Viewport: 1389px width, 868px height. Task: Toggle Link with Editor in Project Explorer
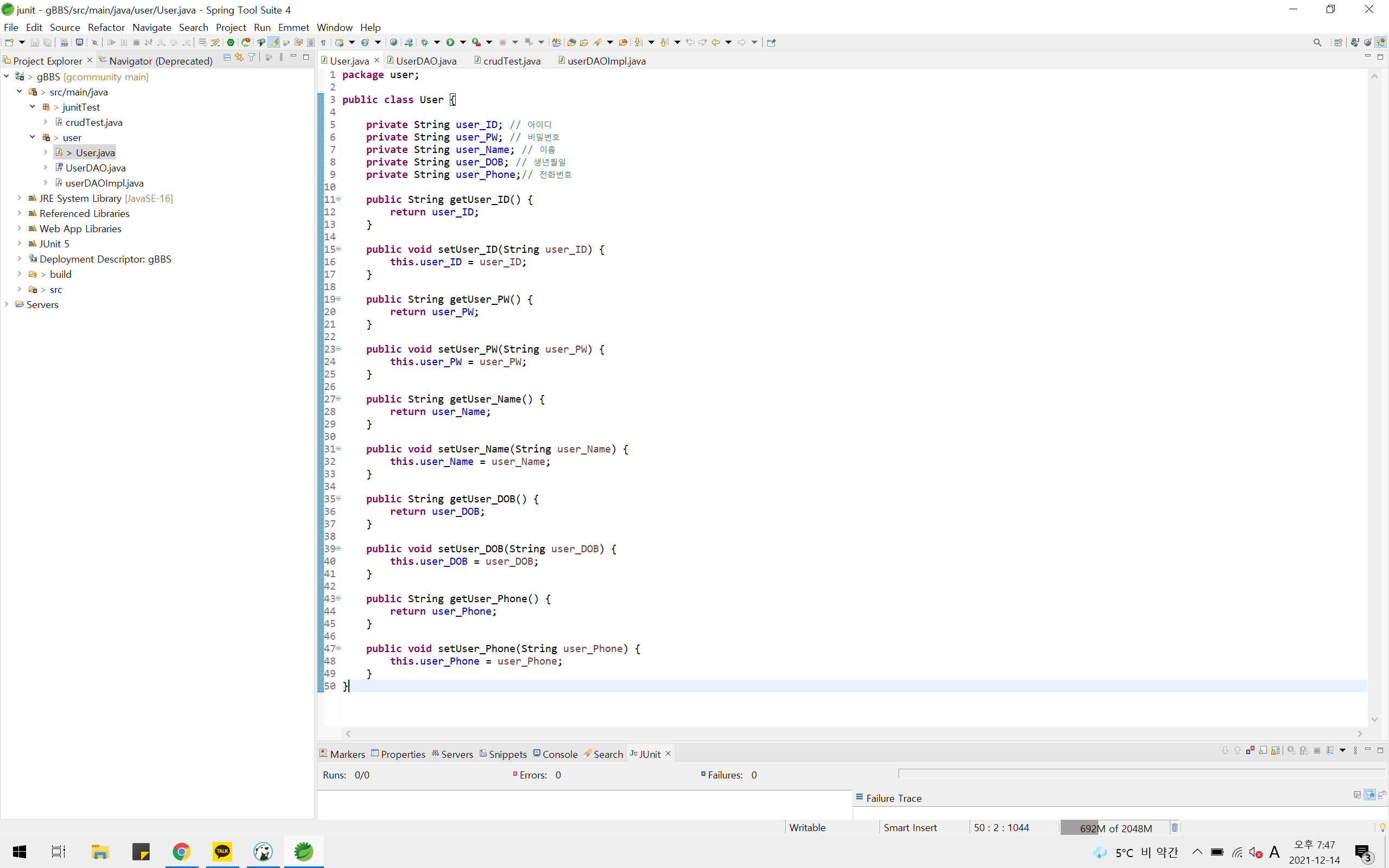click(239, 58)
